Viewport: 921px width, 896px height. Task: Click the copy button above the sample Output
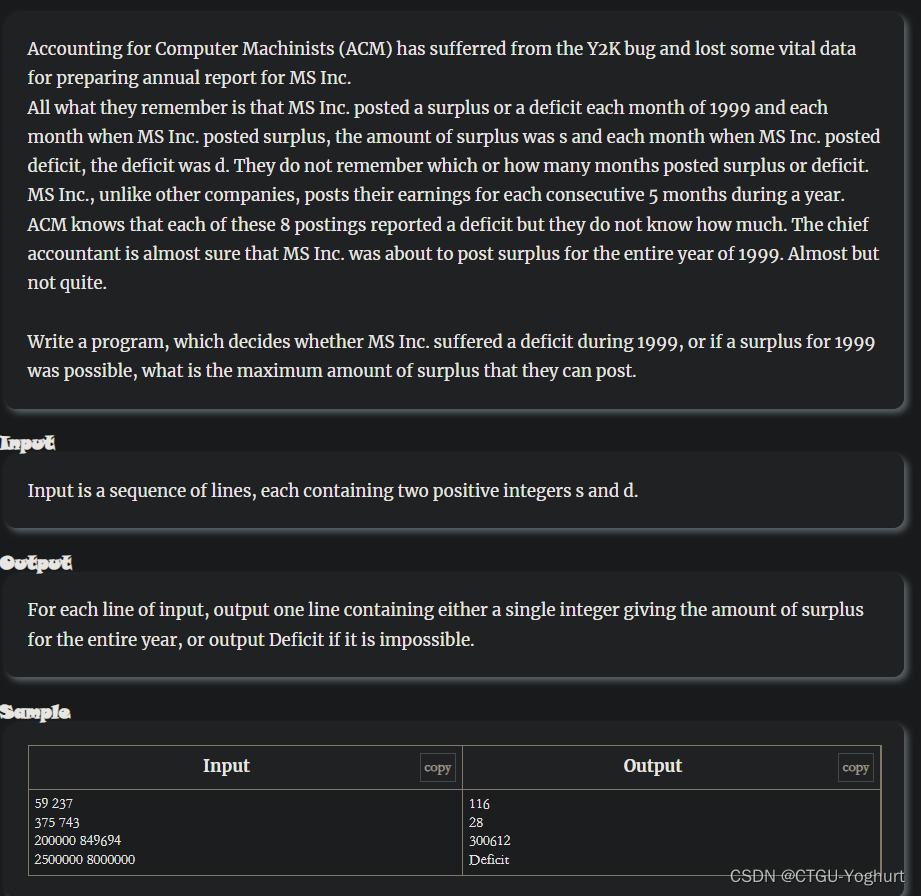[855, 767]
